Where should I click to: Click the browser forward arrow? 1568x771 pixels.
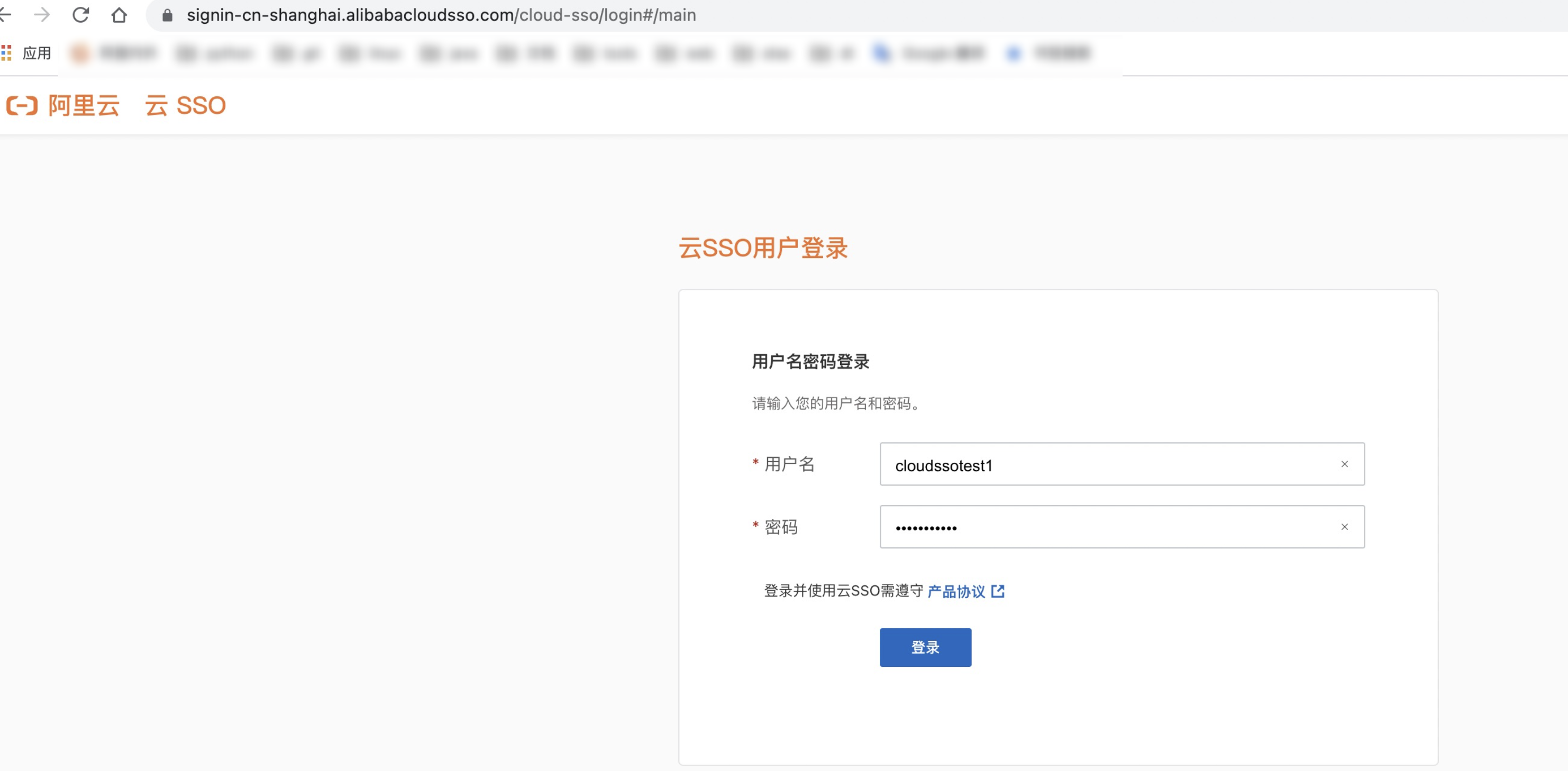click(42, 15)
